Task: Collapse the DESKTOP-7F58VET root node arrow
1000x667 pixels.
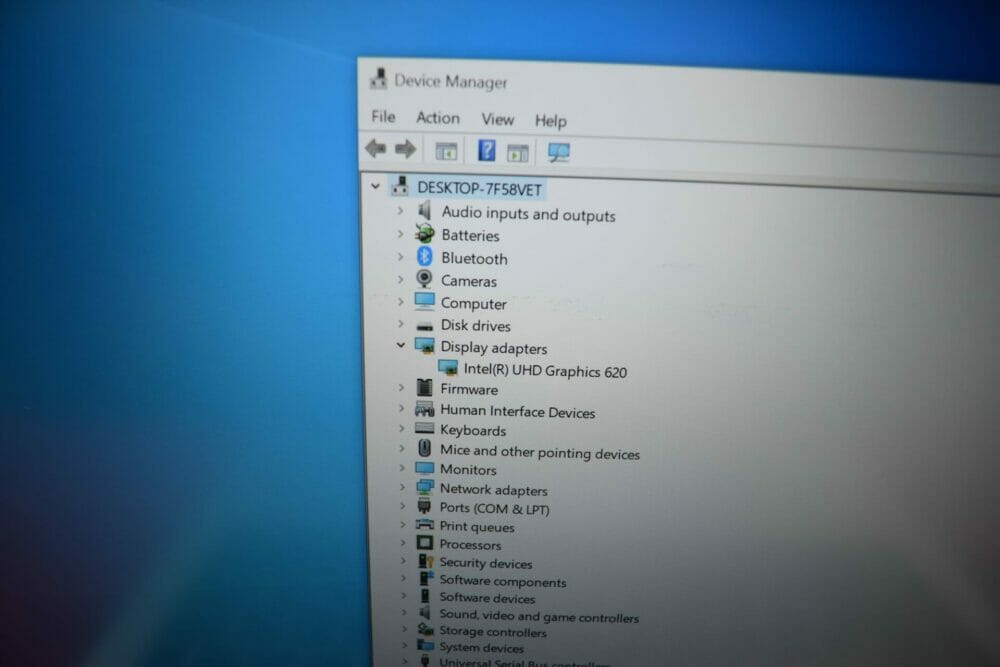Action: [x=376, y=186]
